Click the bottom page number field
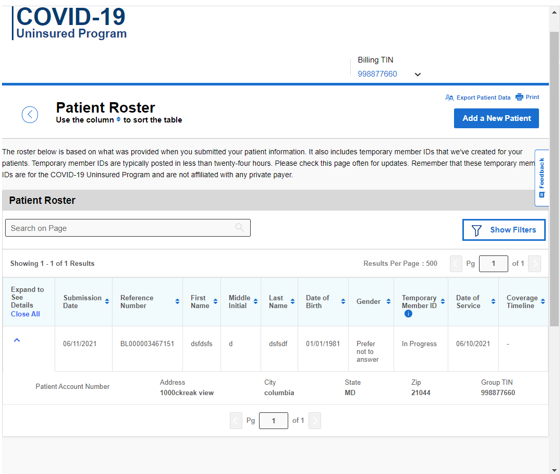560x474 pixels. pos(273,421)
